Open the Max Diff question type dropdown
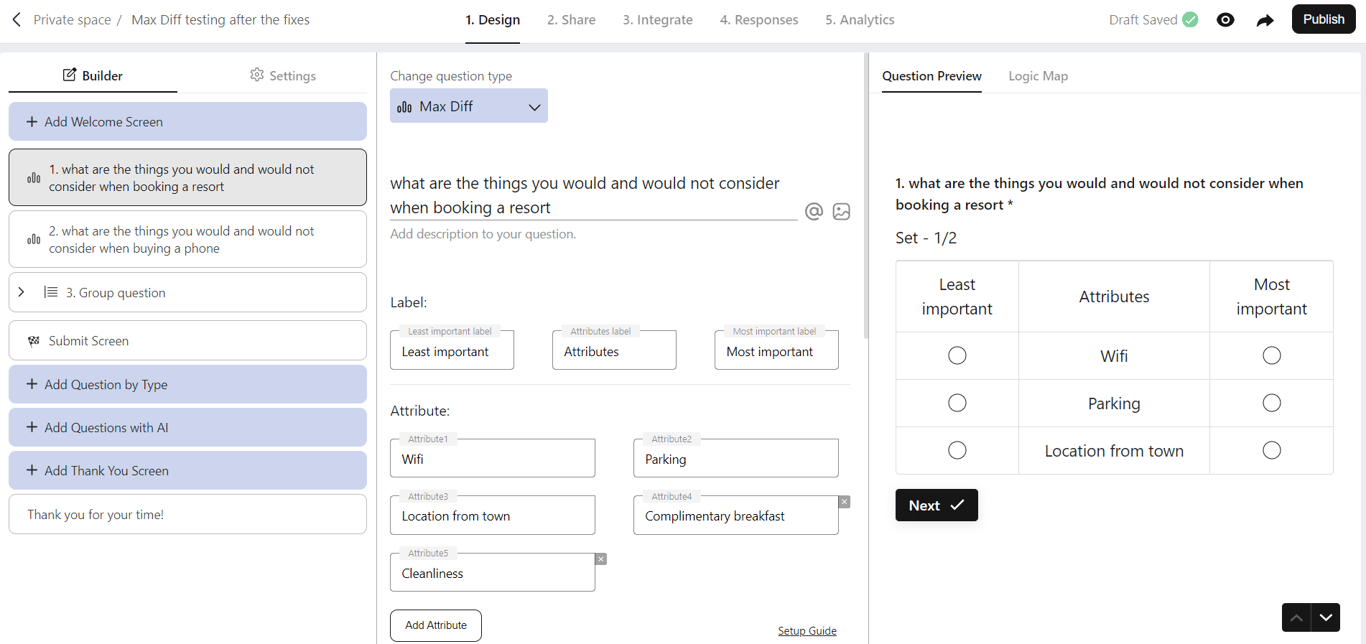Screen dimensions: 1366x644 pos(469,106)
